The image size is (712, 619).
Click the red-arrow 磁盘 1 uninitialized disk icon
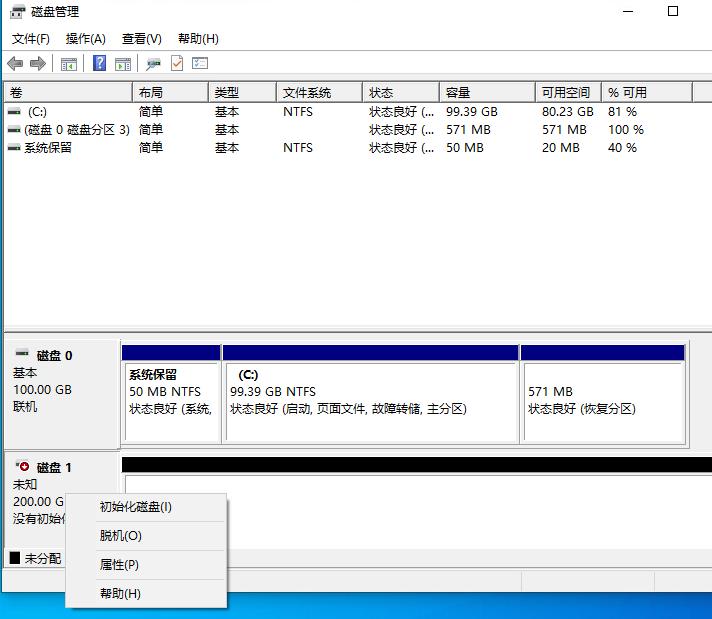[x=22, y=465]
